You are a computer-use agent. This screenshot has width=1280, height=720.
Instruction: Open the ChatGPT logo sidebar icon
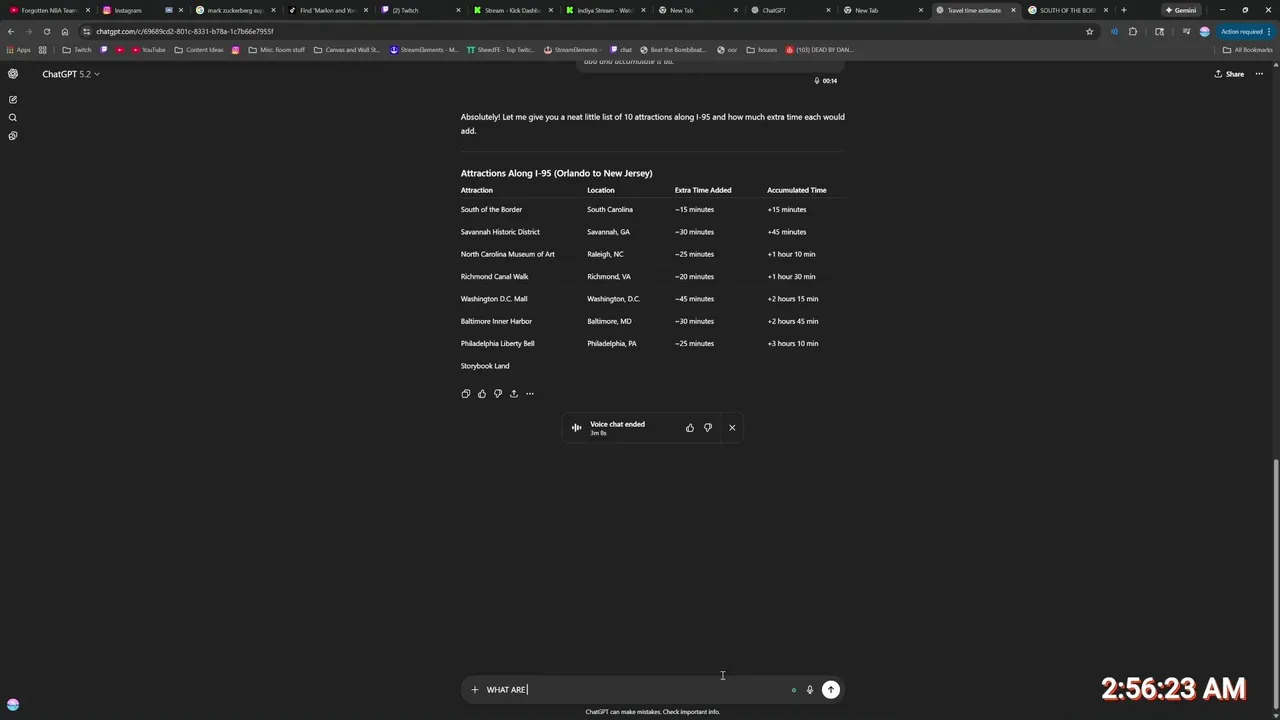(x=13, y=74)
